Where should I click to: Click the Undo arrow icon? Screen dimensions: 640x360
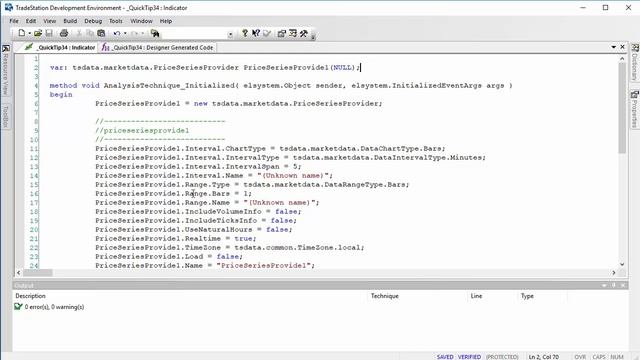[117, 33]
